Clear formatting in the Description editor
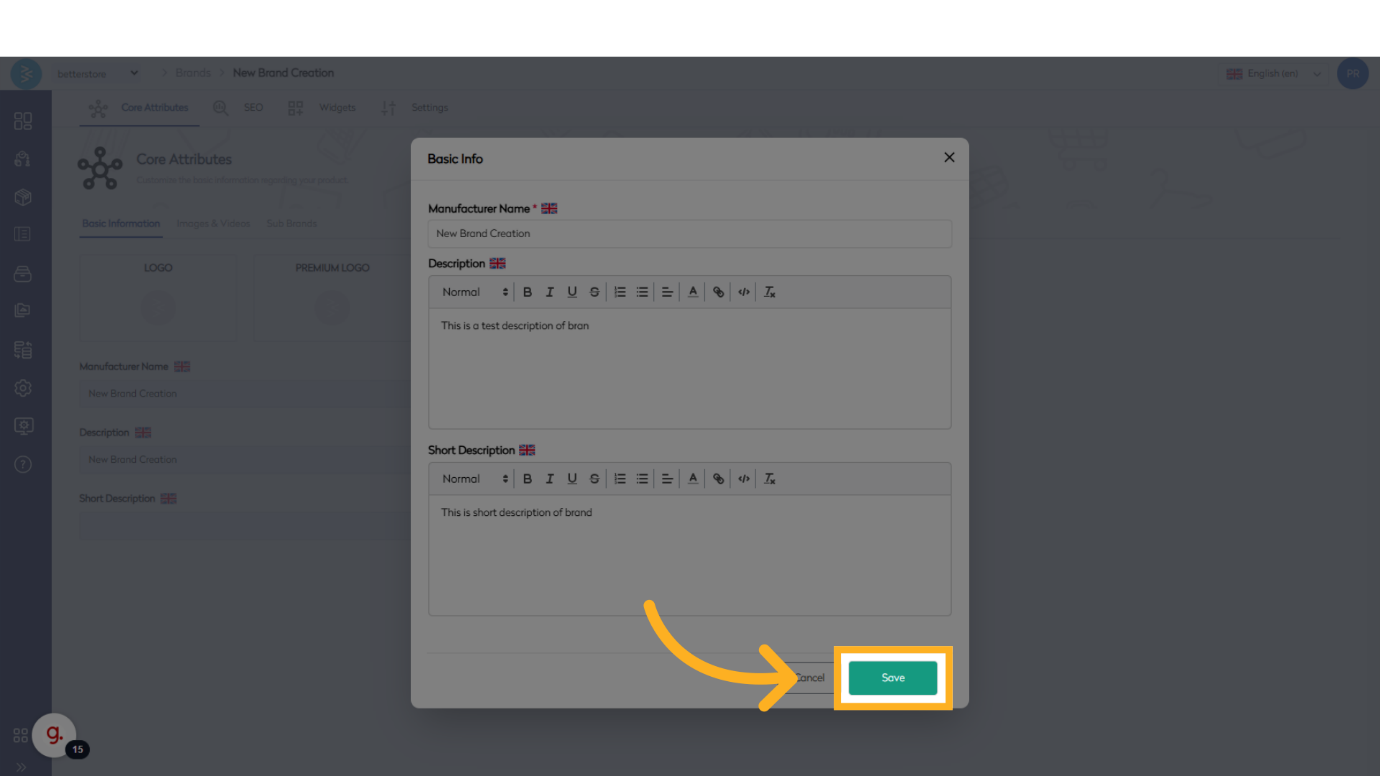The image size is (1380, 776). (769, 292)
